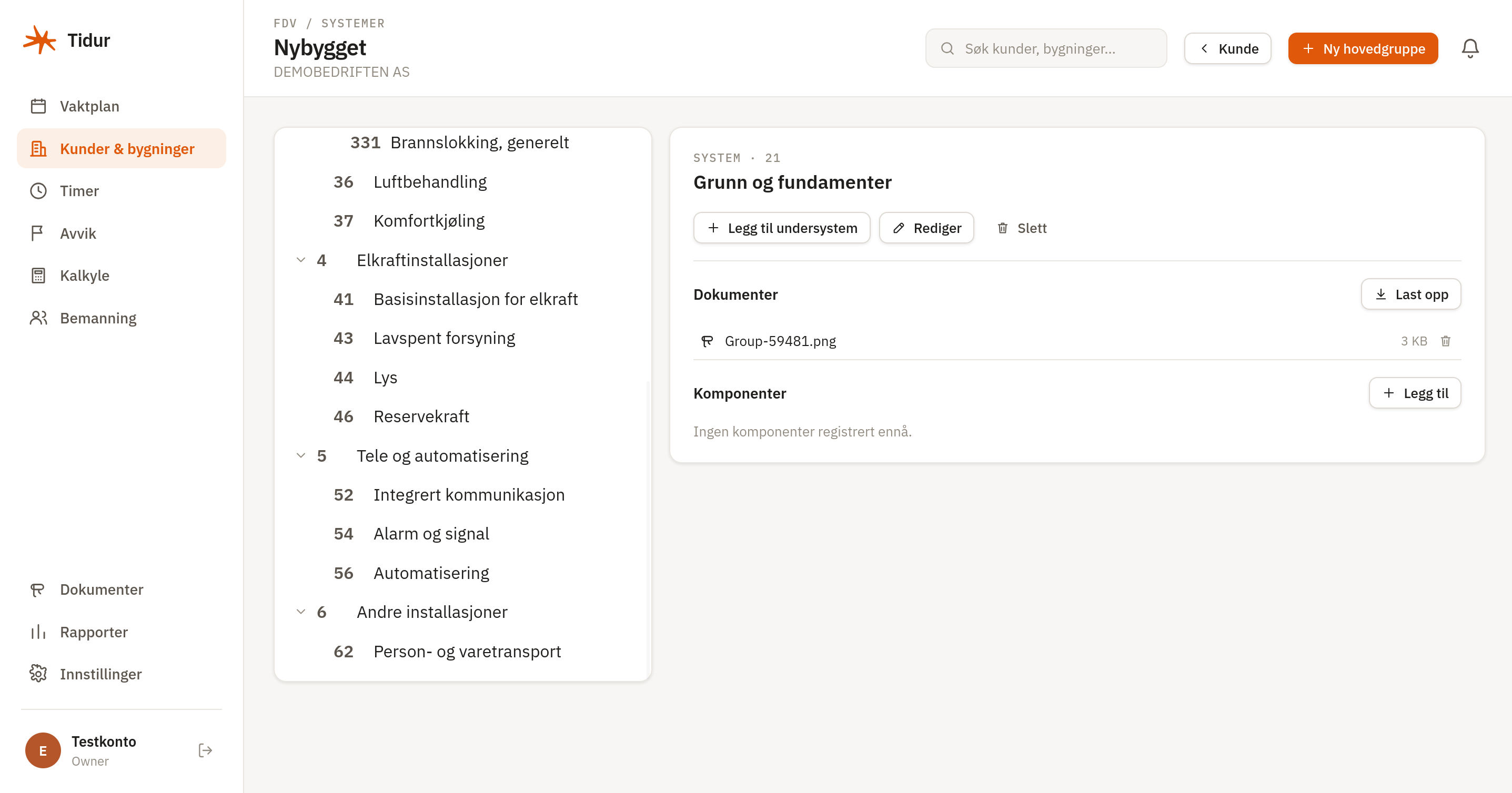Collapse the 5 Tele og automatisering group
This screenshot has width=1512, height=793.
300,456
